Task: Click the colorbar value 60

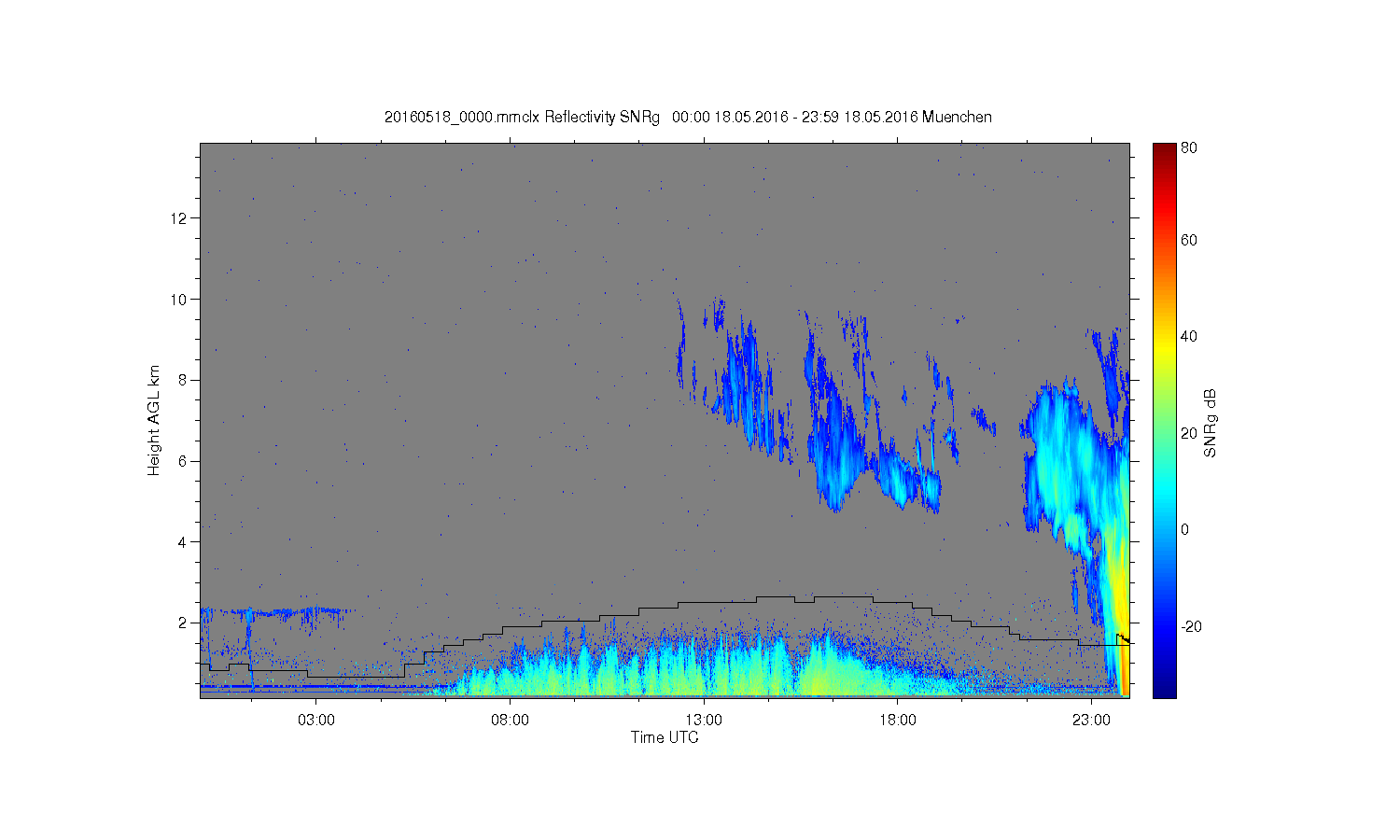Action: pos(1189,240)
